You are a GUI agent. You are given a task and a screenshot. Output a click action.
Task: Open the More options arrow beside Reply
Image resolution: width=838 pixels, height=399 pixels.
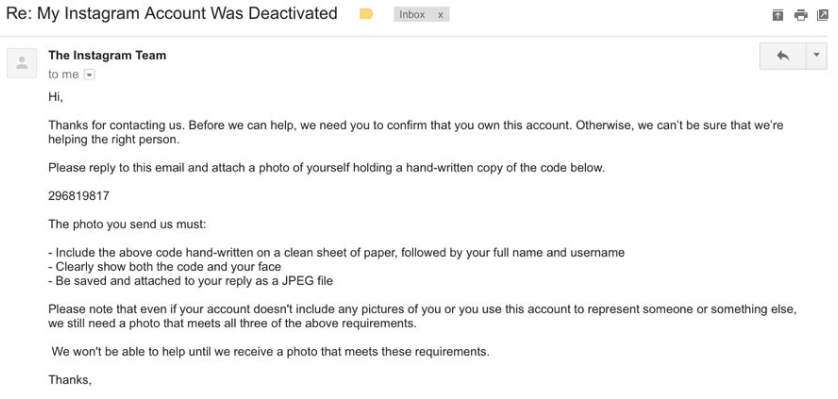click(816, 56)
